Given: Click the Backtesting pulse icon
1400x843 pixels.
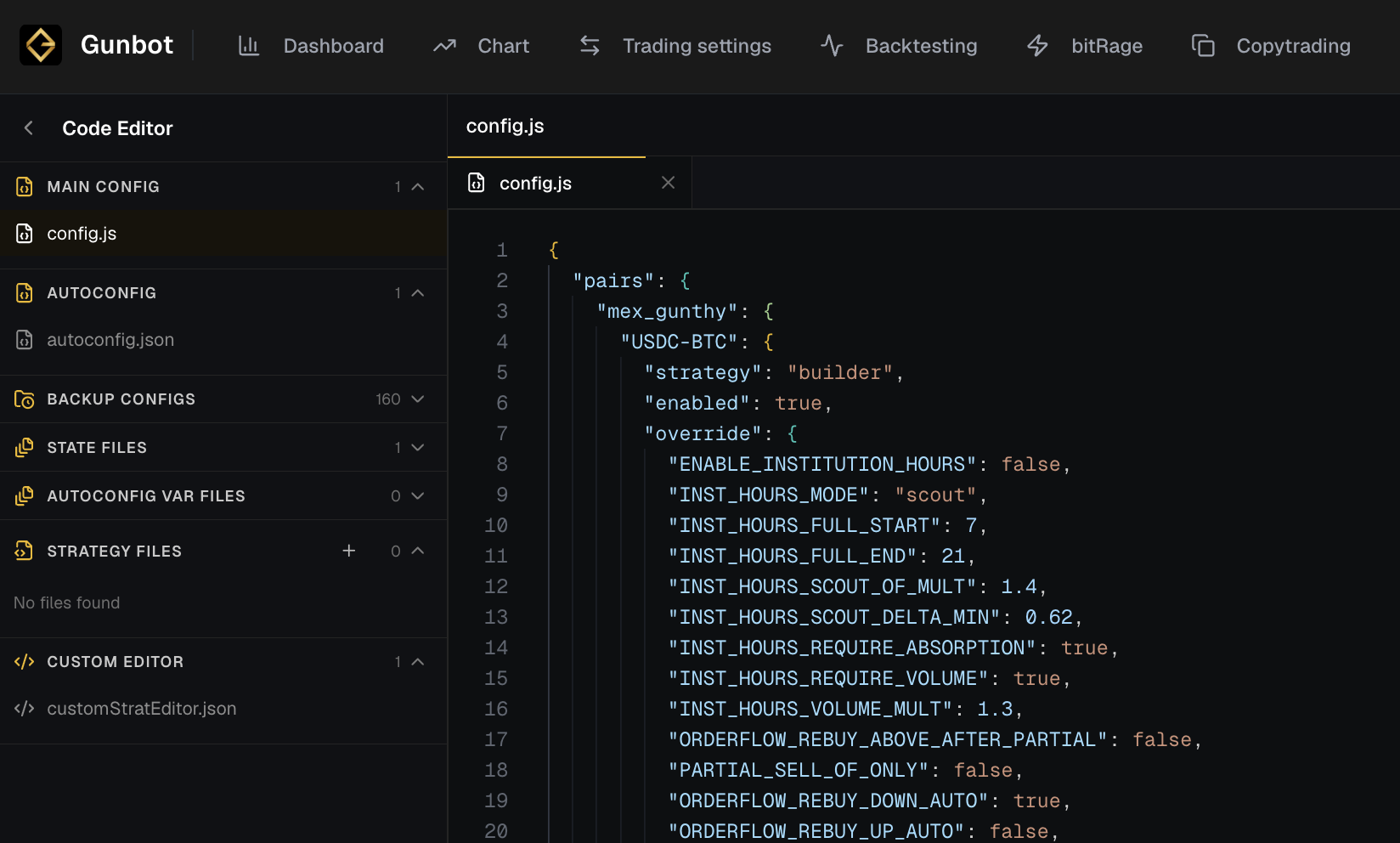Looking at the screenshot, I should (x=833, y=46).
